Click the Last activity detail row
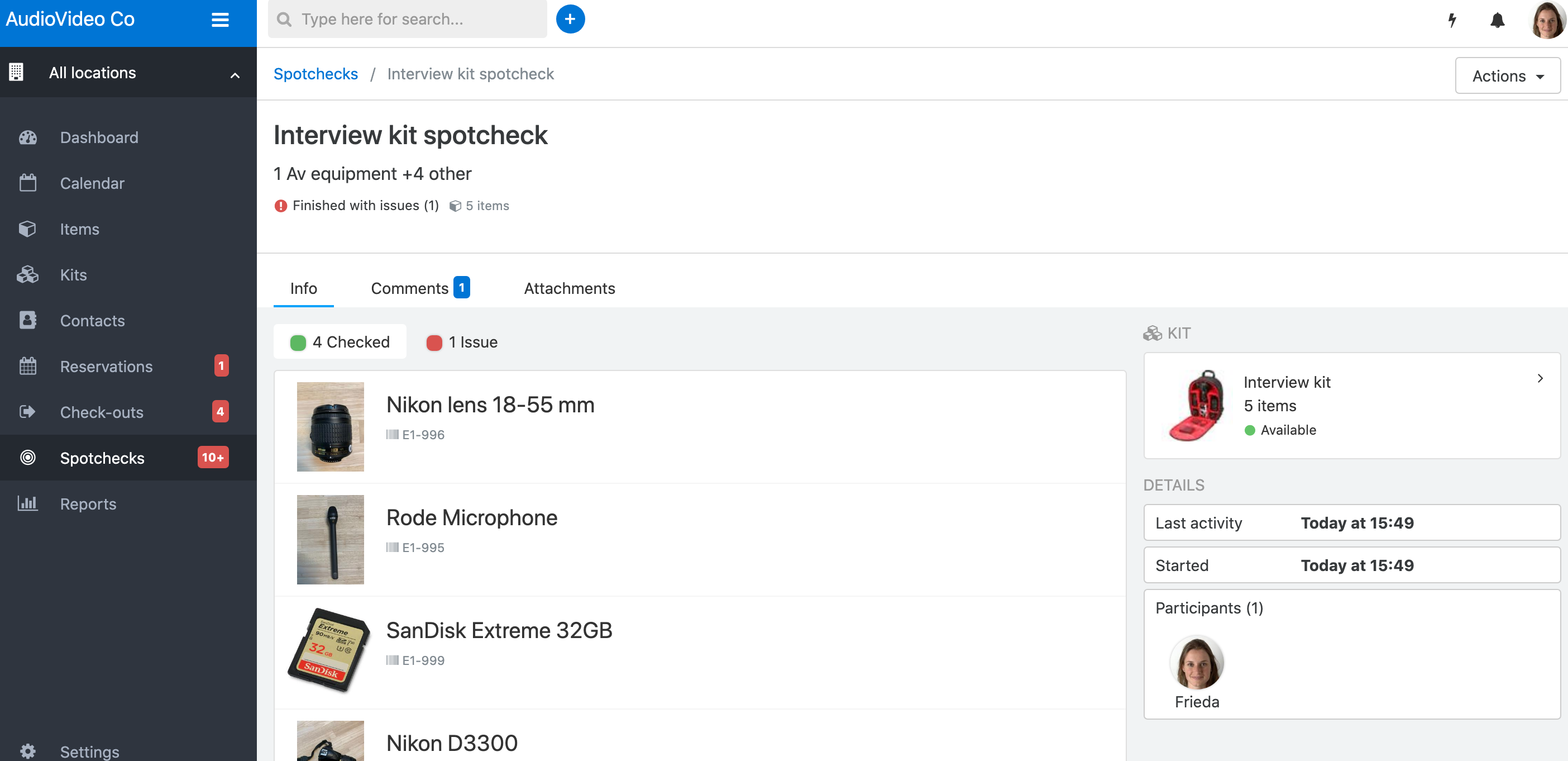This screenshot has width=1568, height=761. click(1352, 523)
